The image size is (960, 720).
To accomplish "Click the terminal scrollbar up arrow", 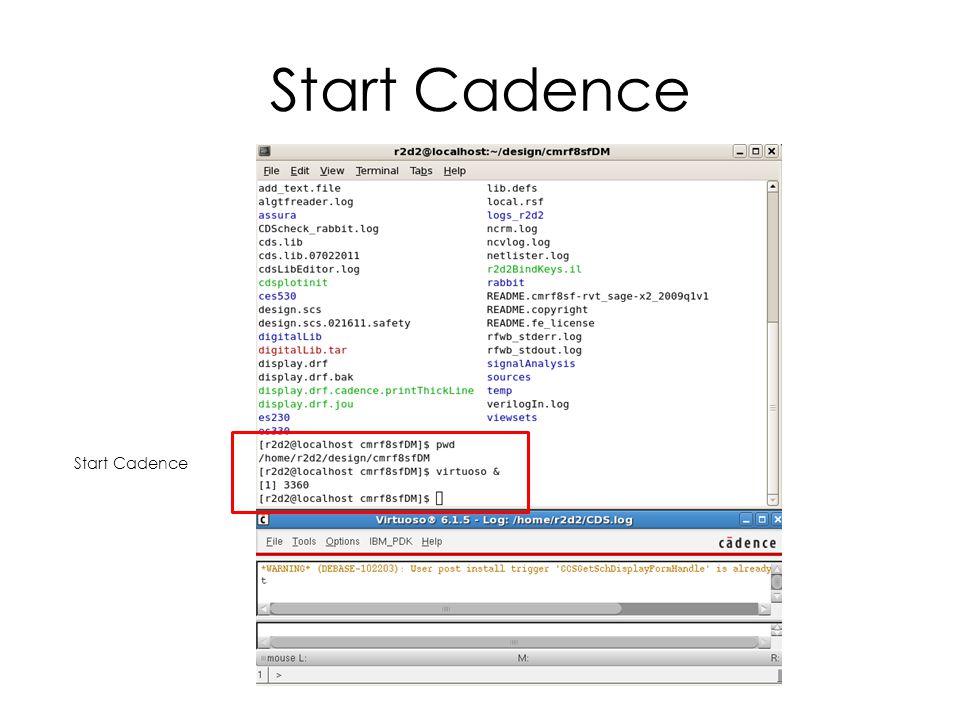I will (773, 186).
